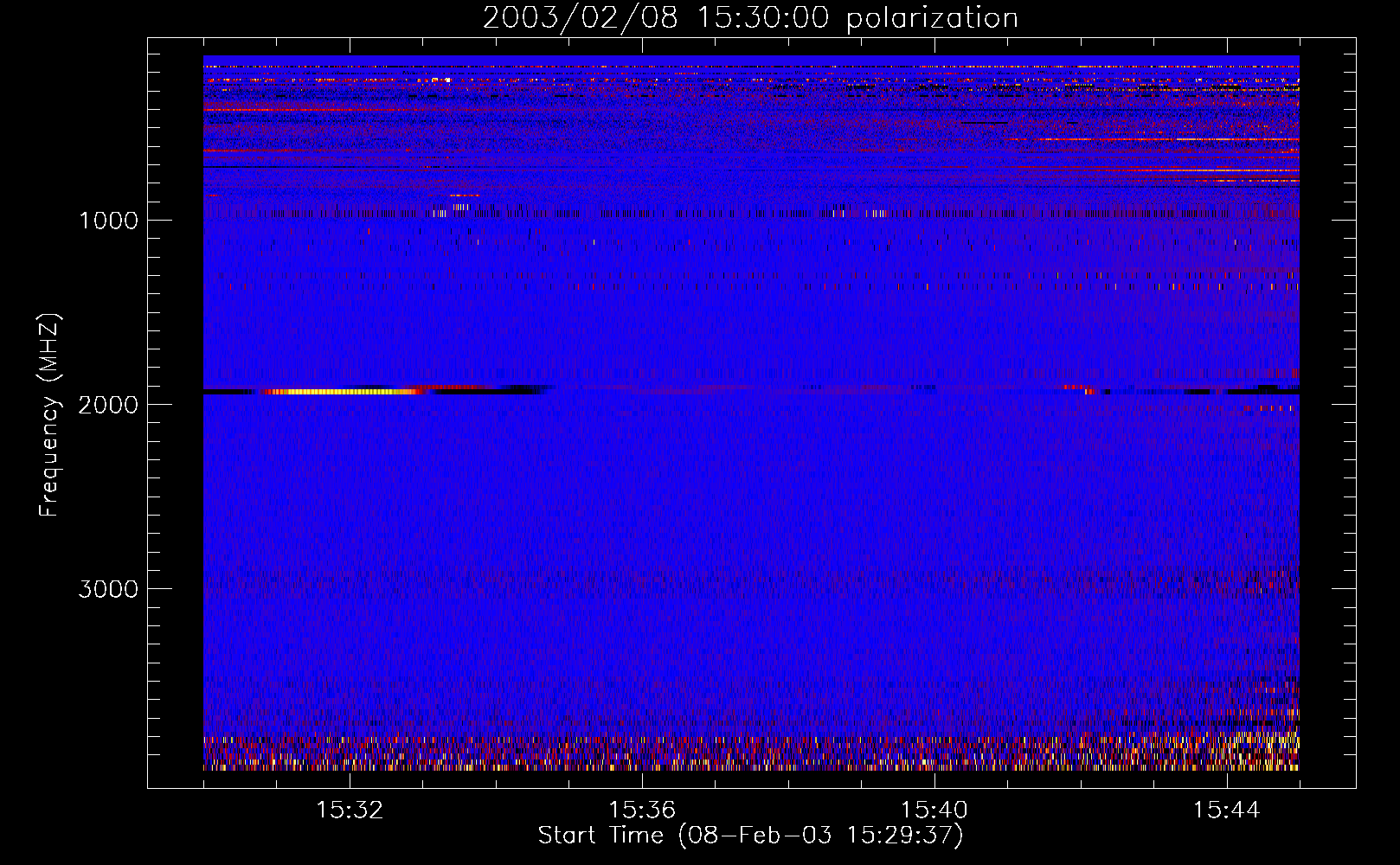
Task: Click the 'Frequency (MHZ)' axis label
Action: (48, 414)
